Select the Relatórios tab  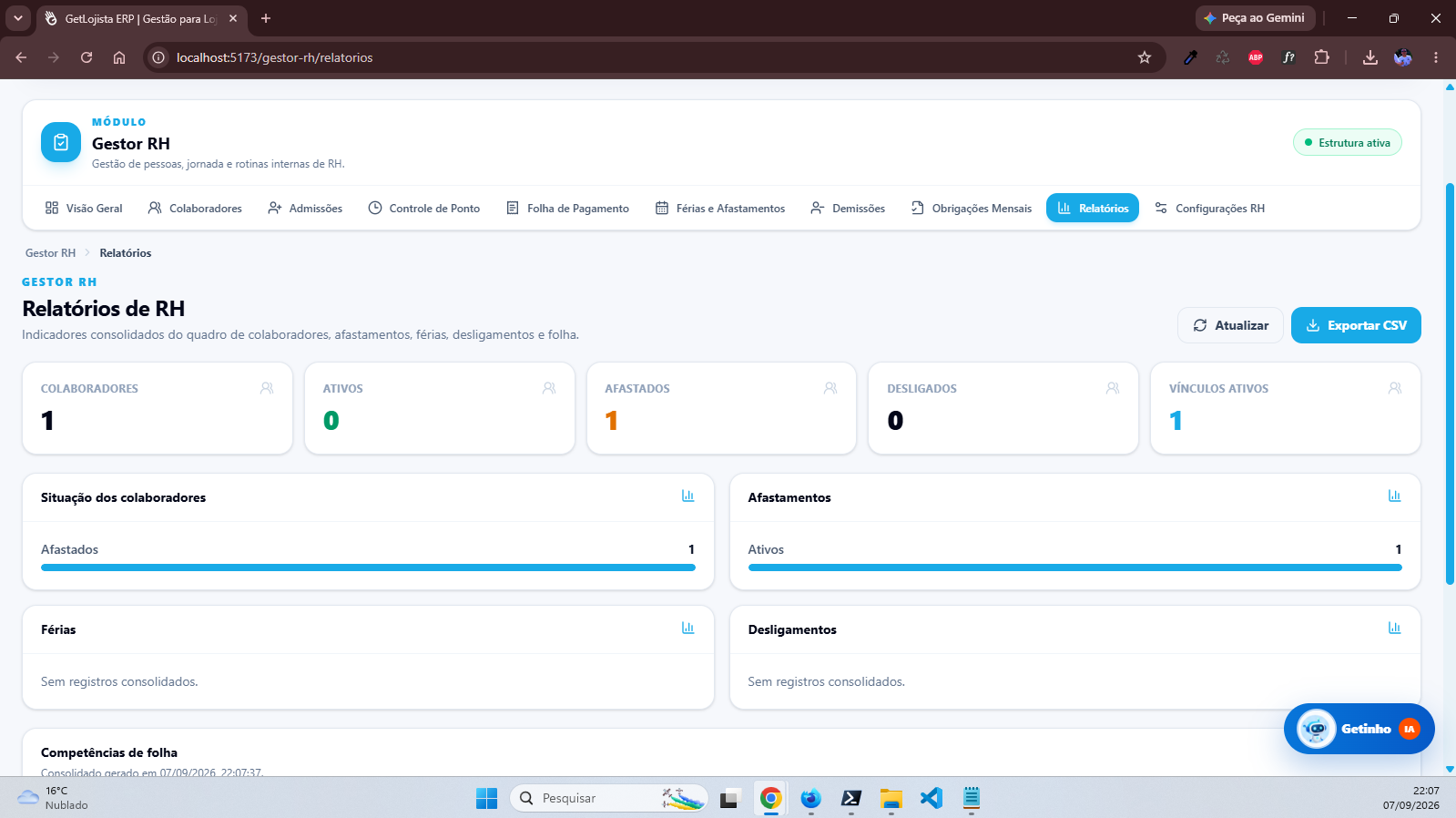click(1093, 208)
